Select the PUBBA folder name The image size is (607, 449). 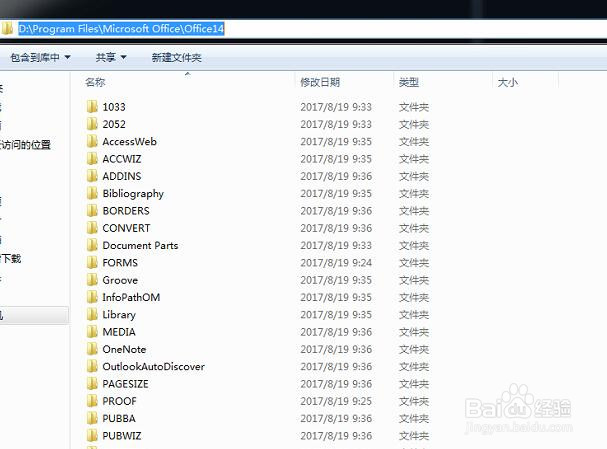tap(119, 418)
